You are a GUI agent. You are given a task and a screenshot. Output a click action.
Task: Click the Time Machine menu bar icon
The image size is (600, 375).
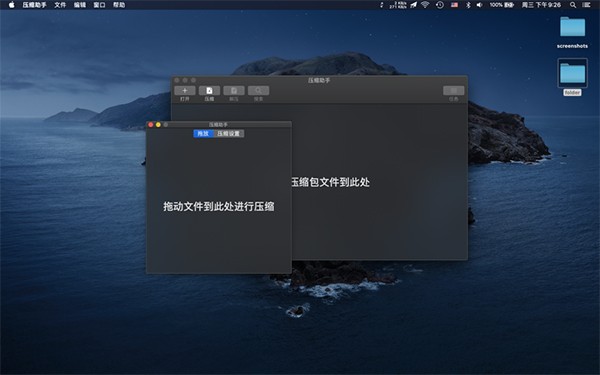coord(440,5)
